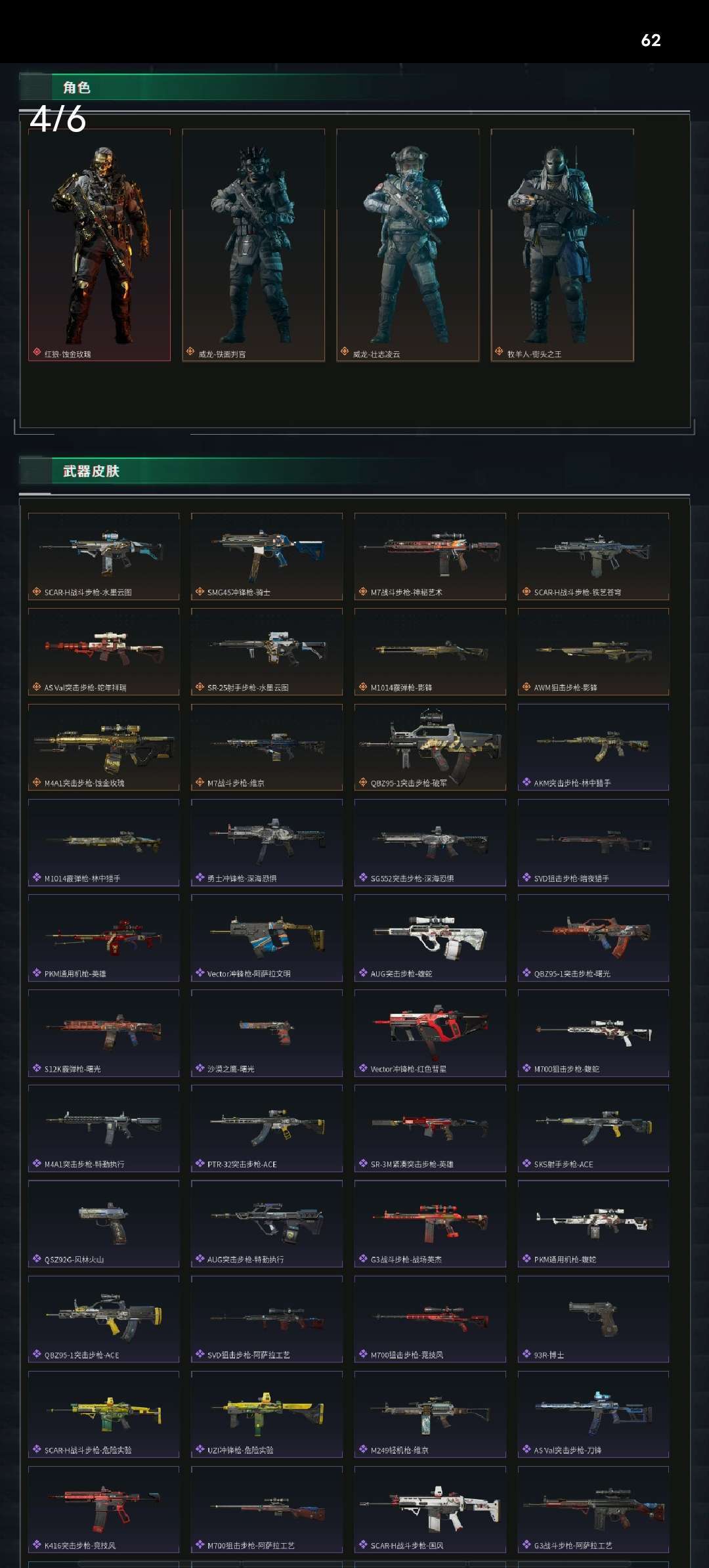Screen dimensions: 709x1568
Task: Open the 威龙-壮志凌云 character skin
Action: pos(408,245)
